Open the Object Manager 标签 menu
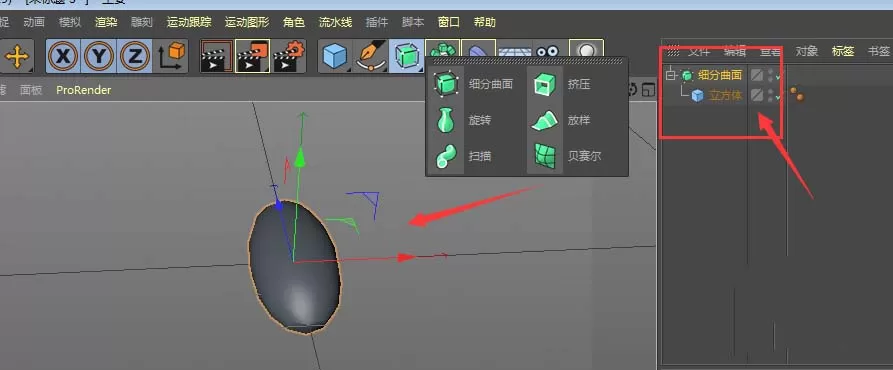Viewport: 893px width, 370px height. pos(843,51)
